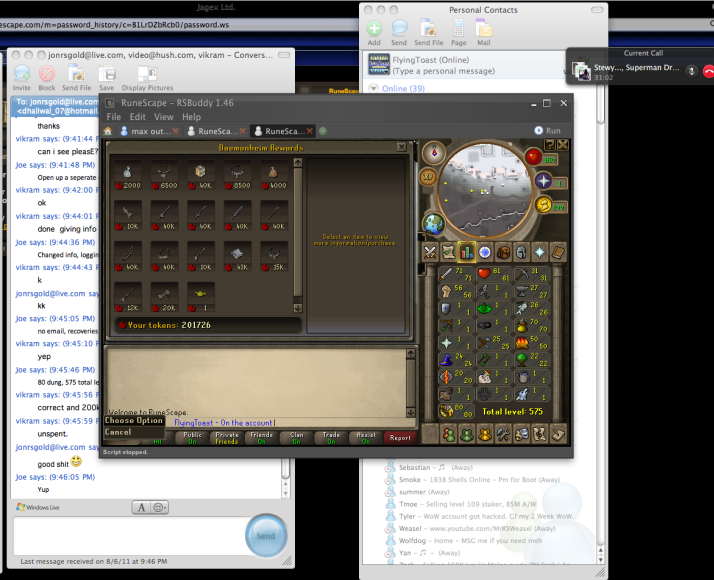
Task: Click the conversation history scrollbar
Action: (x=286, y=468)
